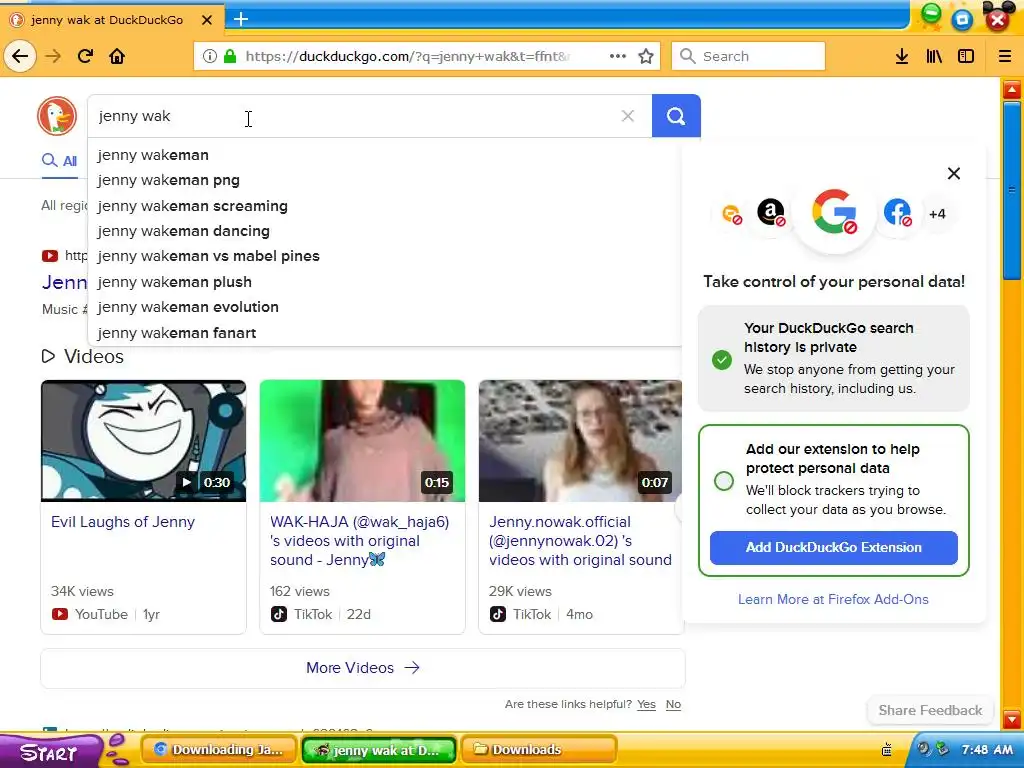
Task: Click the address bar URL
Action: (x=408, y=56)
